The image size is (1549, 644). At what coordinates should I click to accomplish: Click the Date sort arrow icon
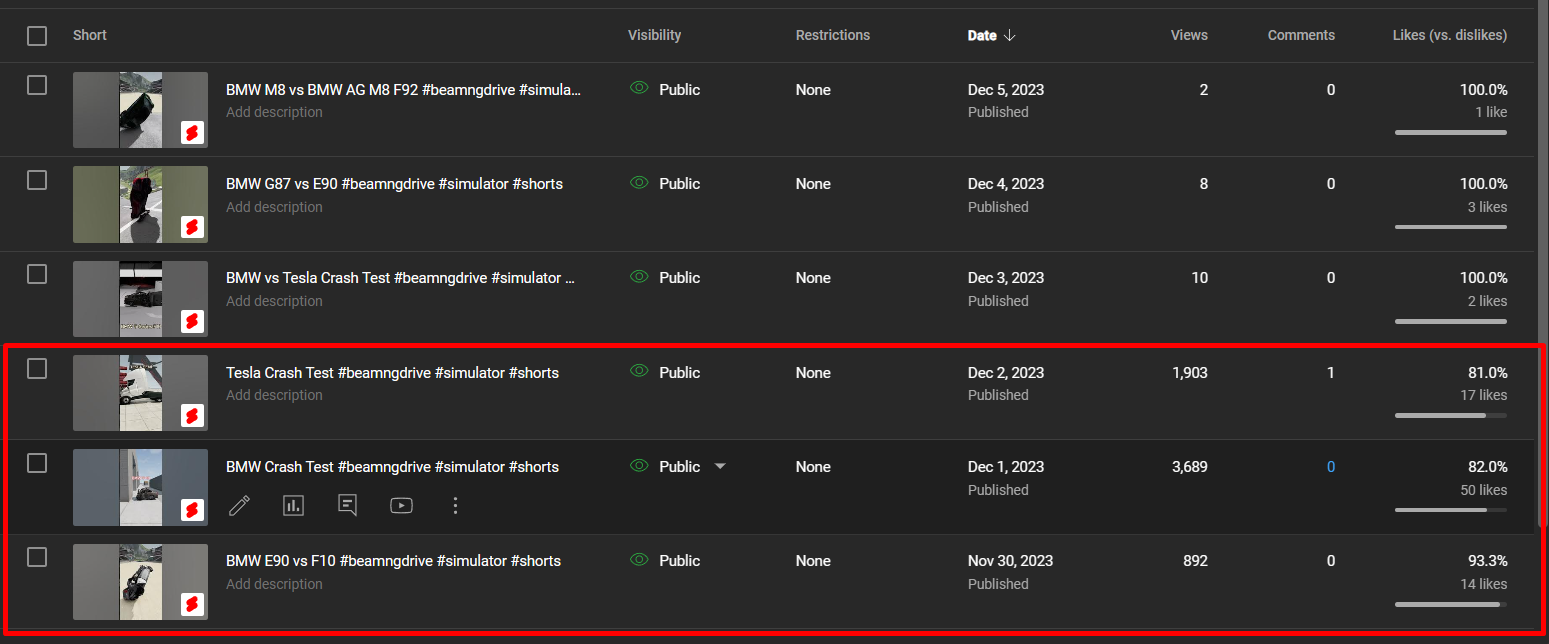point(1009,35)
